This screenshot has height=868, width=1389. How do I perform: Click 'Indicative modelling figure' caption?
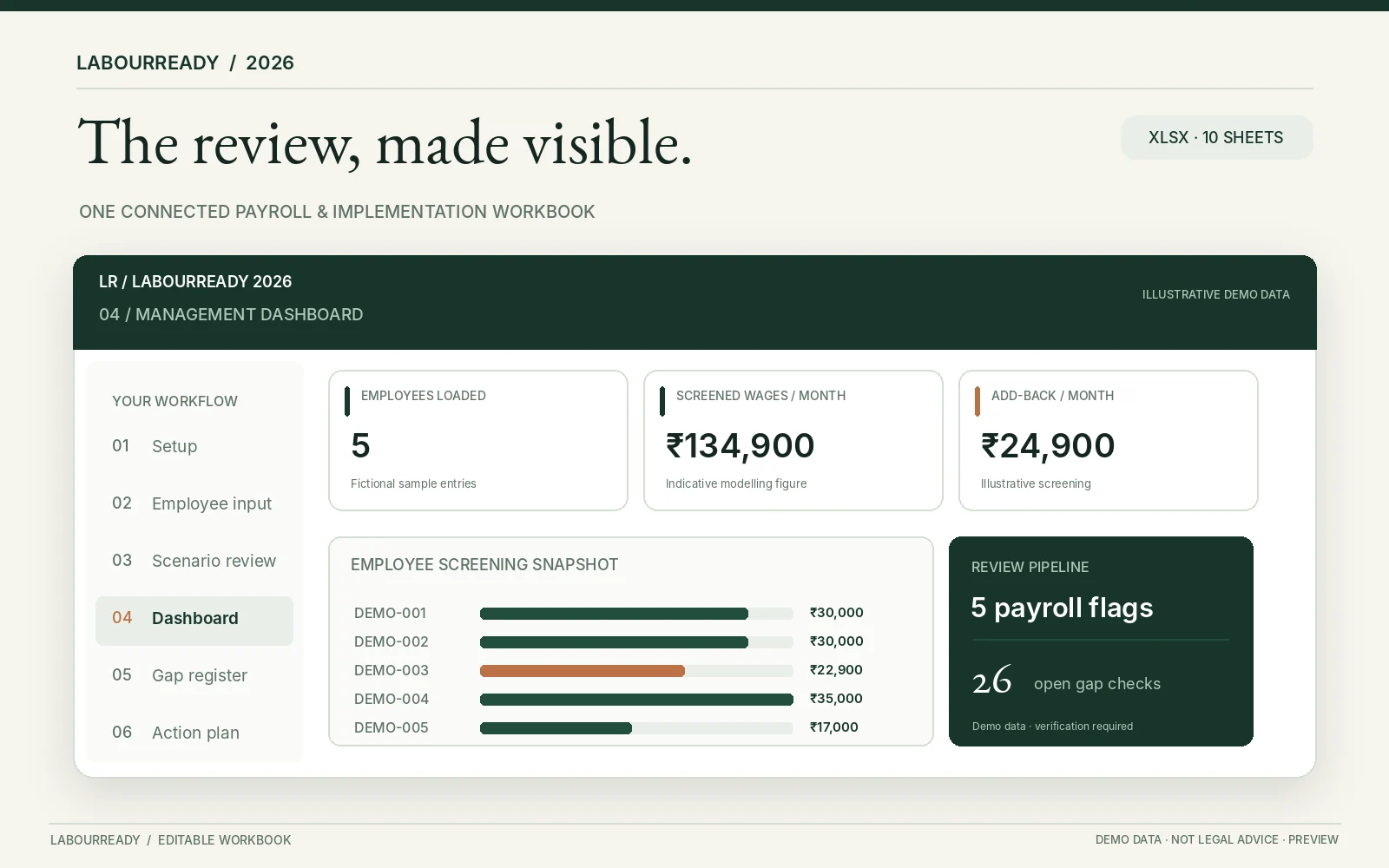click(736, 483)
